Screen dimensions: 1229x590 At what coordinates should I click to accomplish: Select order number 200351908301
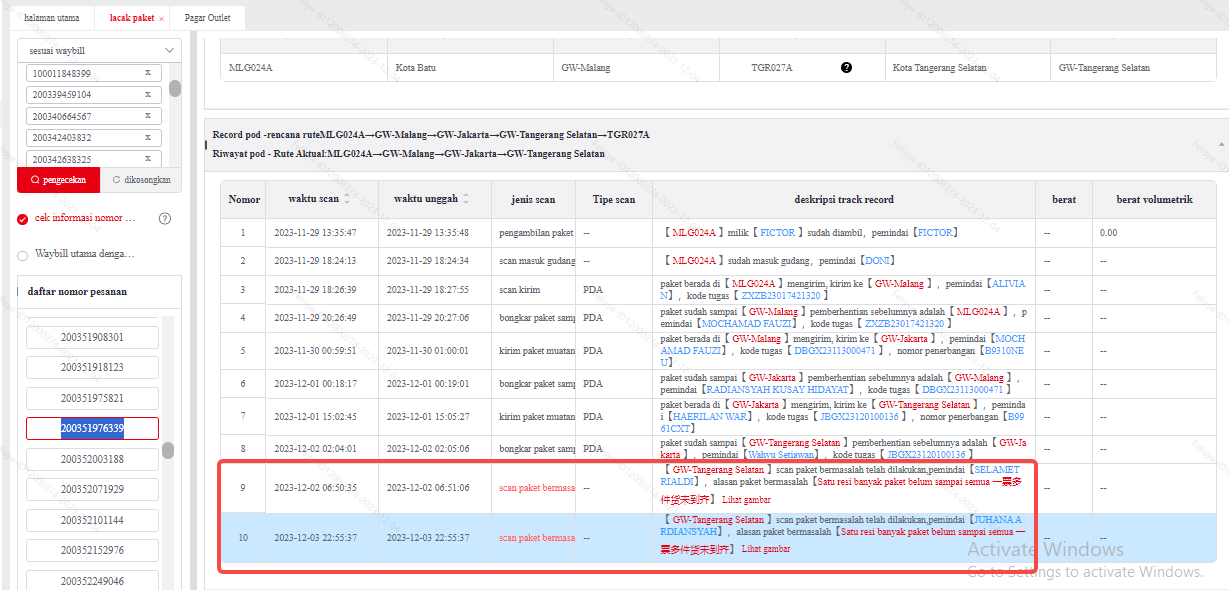pos(92,337)
